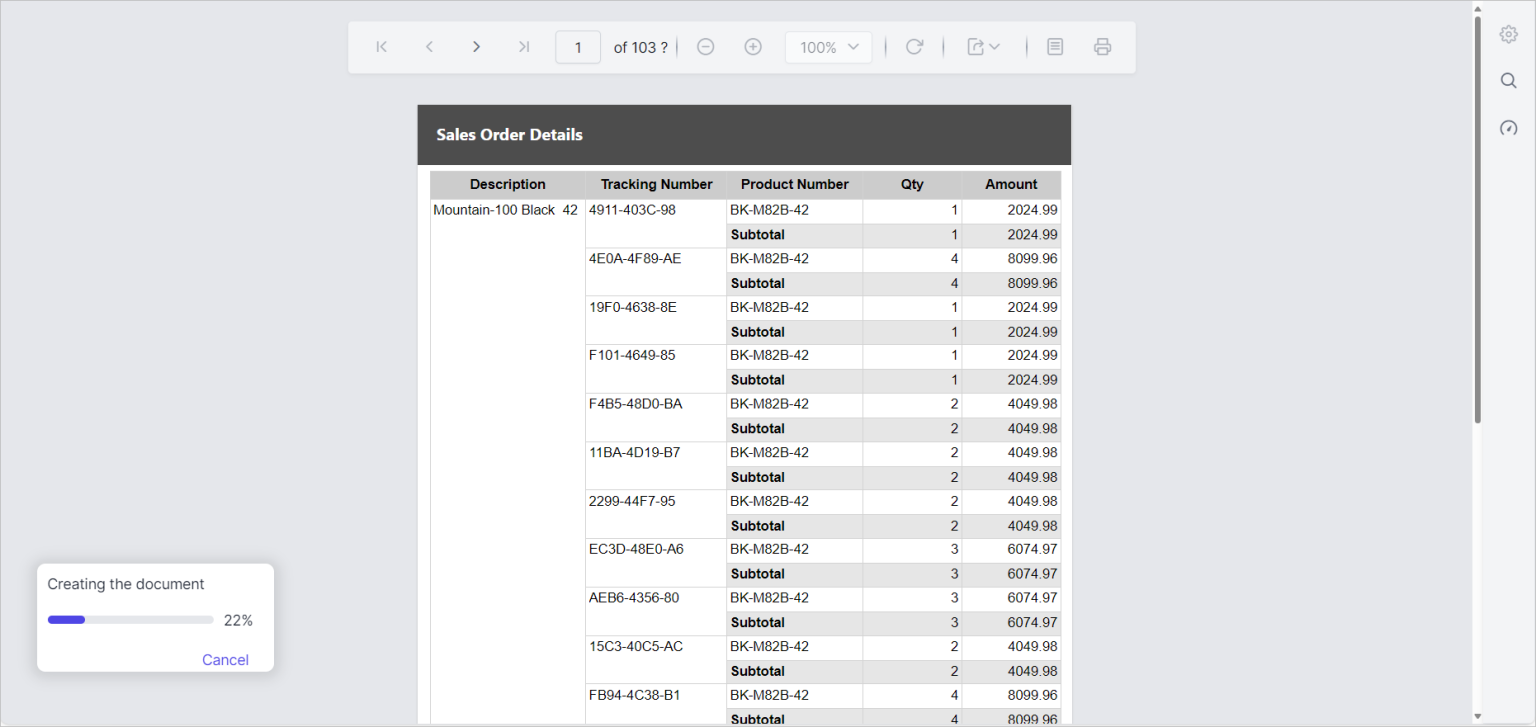Click the 'Amount' column header
1536x727 pixels.
click(x=1011, y=185)
